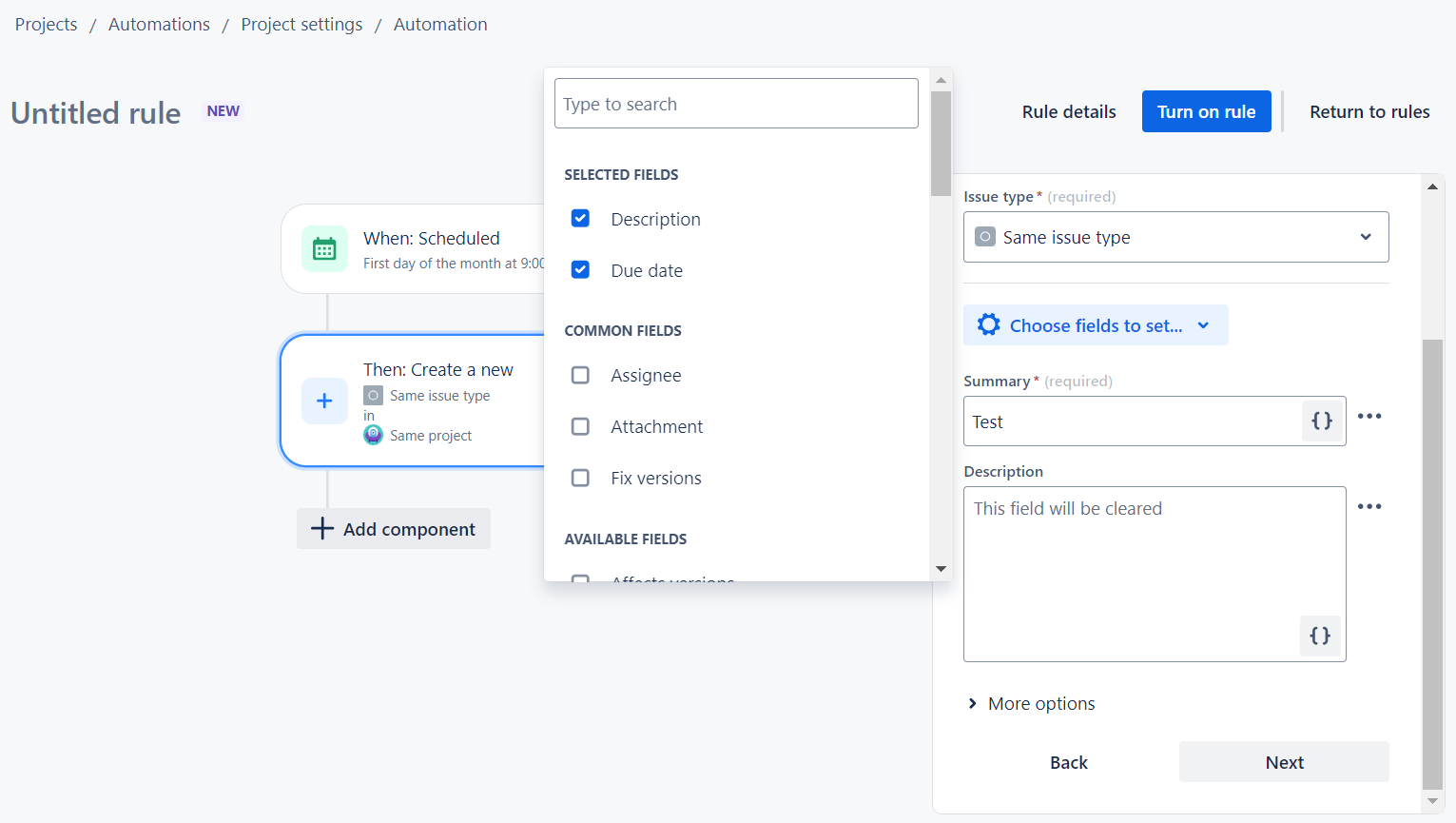Expand the Choose fields to set chevron

click(1203, 324)
